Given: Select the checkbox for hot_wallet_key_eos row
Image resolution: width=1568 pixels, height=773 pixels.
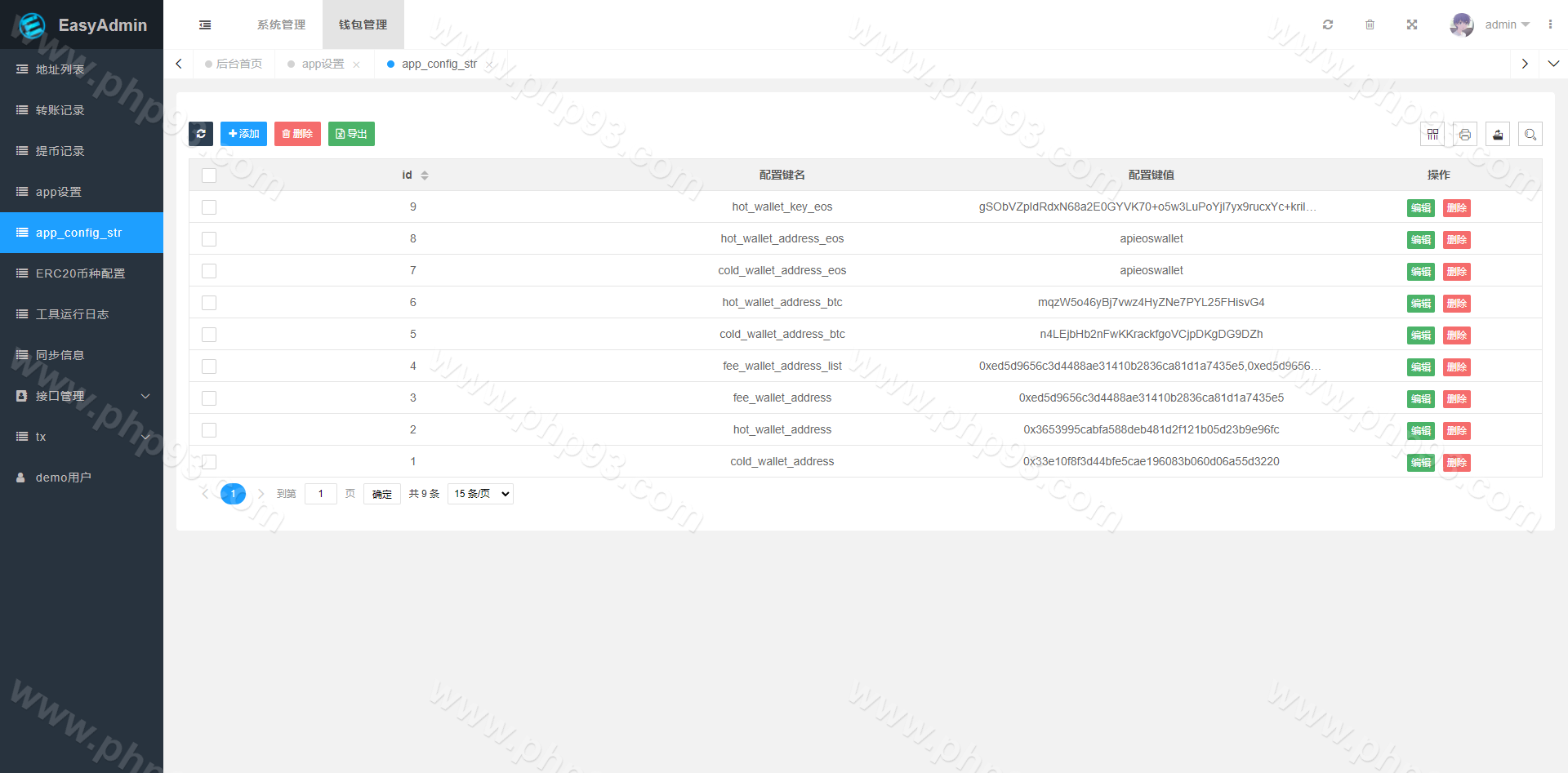Looking at the screenshot, I should [x=209, y=207].
